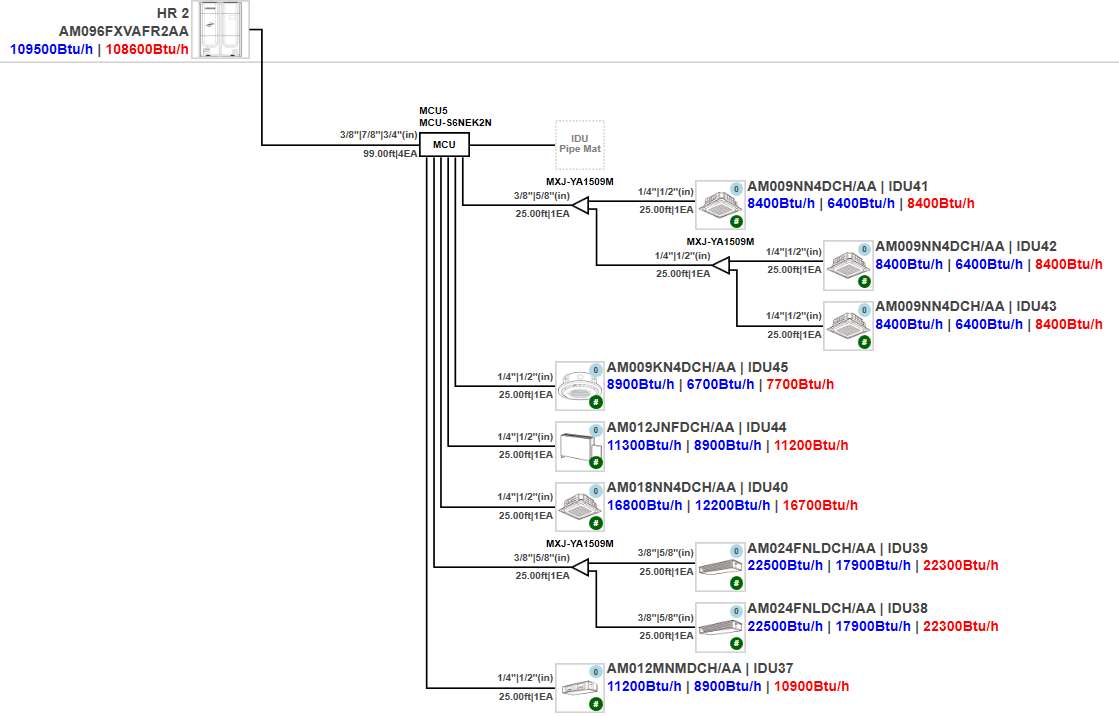Select the IDU39 duct unit icon

coord(720,567)
